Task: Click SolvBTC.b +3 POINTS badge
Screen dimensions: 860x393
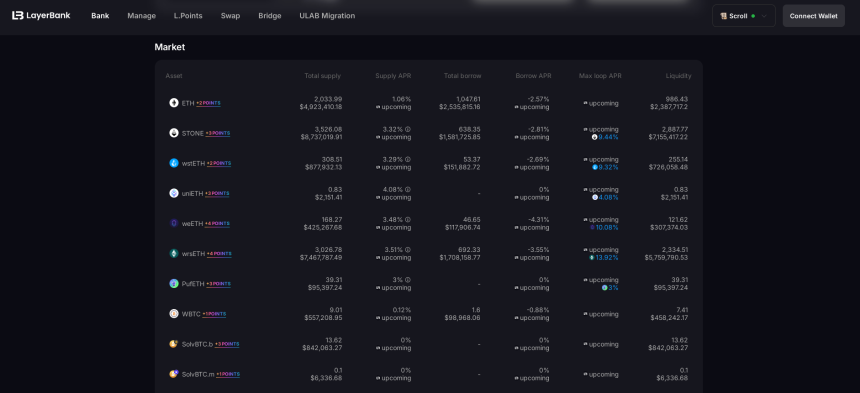Action: [227, 344]
